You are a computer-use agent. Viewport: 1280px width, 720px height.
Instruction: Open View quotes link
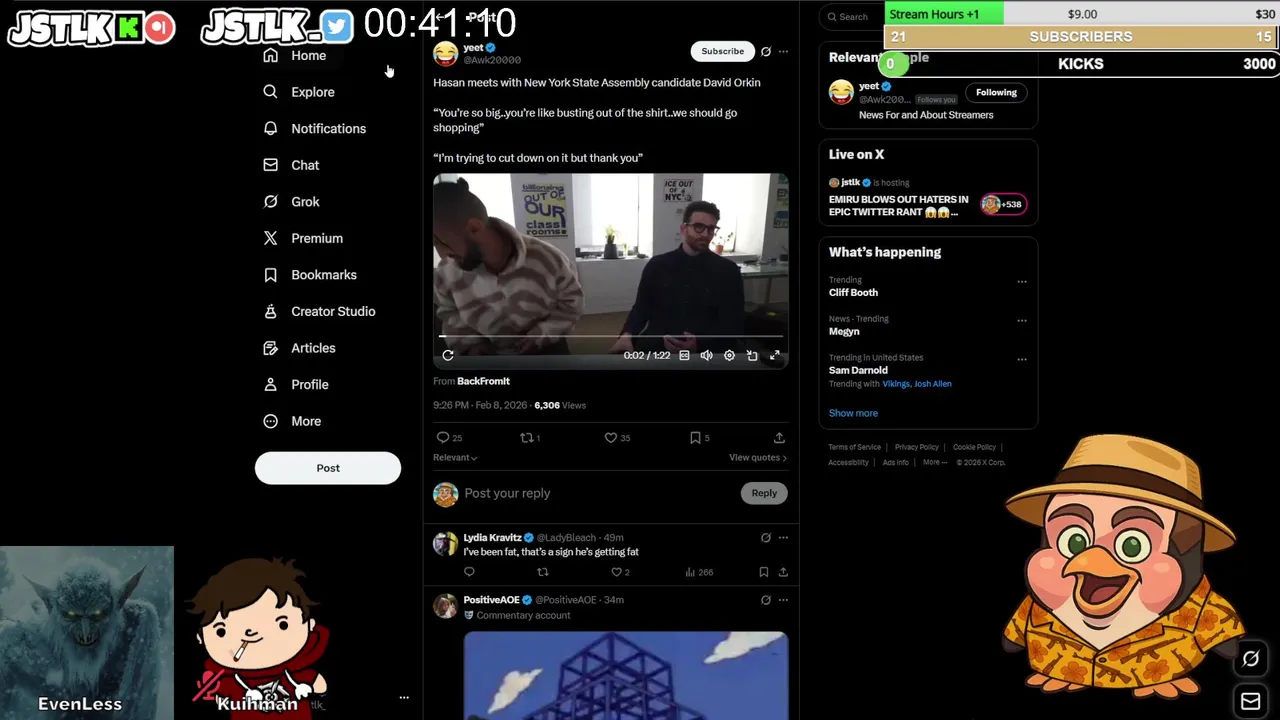(x=758, y=457)
